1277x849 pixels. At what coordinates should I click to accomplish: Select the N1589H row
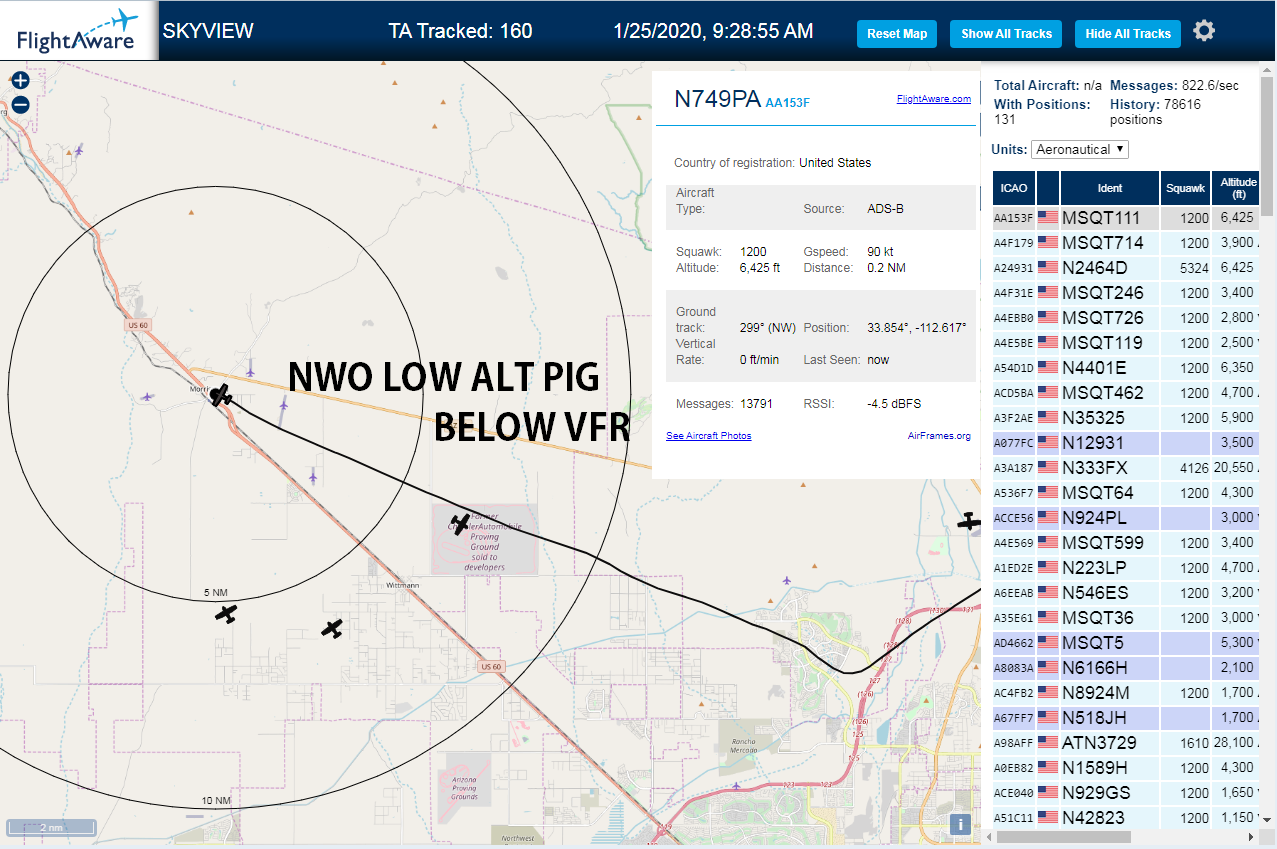click(1128, 768)
